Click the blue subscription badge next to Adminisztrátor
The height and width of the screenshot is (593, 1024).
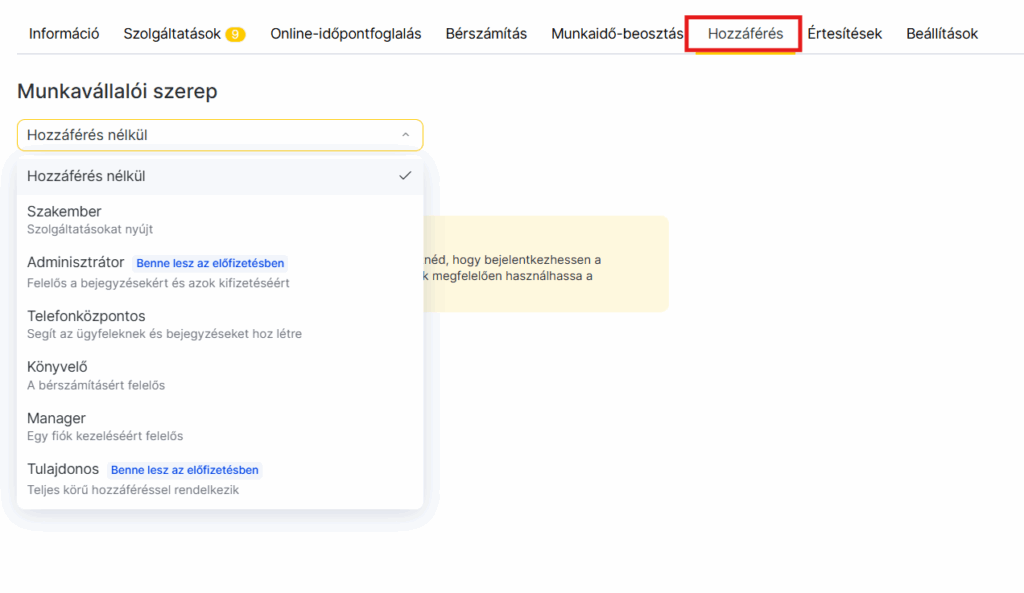click(211, 264)
